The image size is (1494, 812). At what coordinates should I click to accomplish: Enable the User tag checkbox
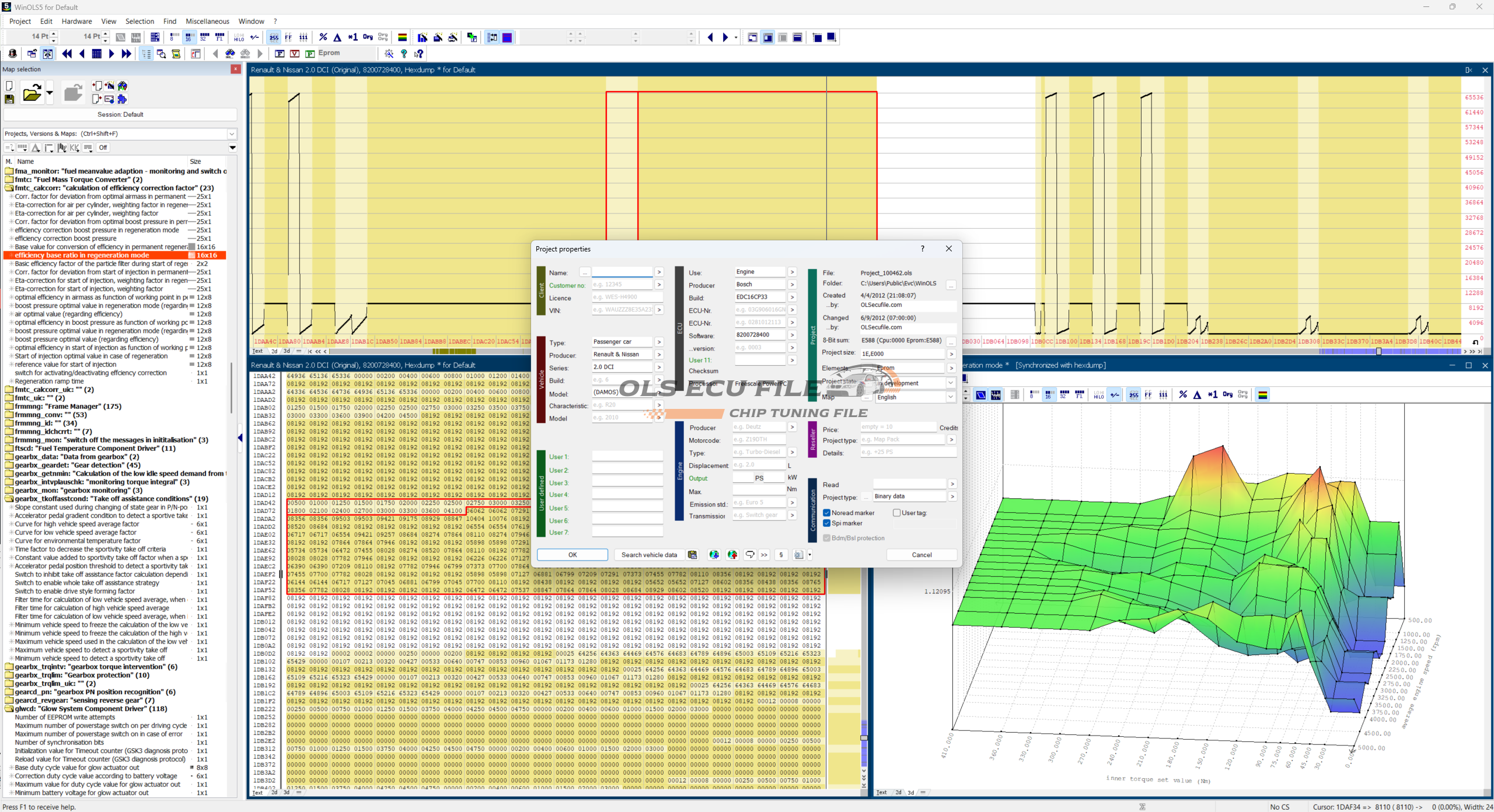896,513
